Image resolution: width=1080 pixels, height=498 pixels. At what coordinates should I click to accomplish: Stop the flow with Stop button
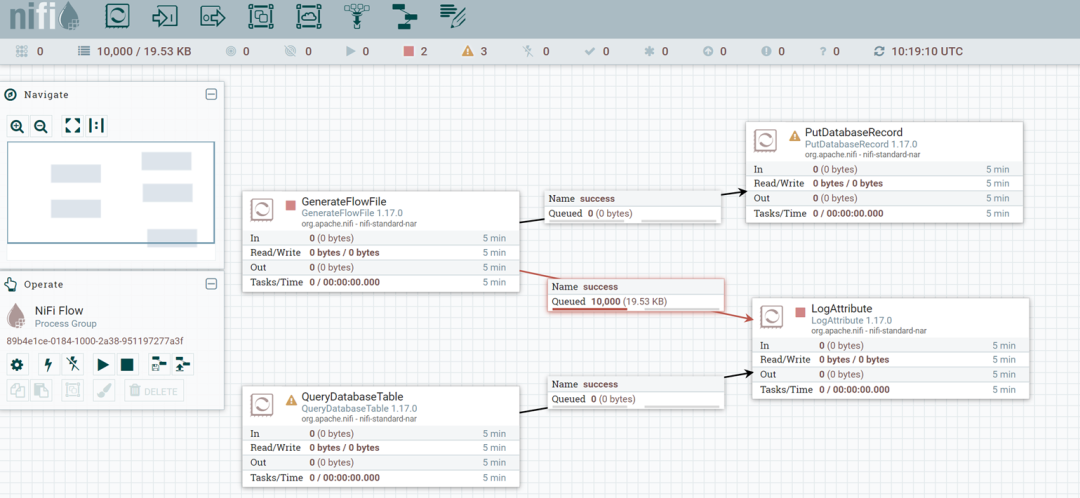(x=127, y=364)
